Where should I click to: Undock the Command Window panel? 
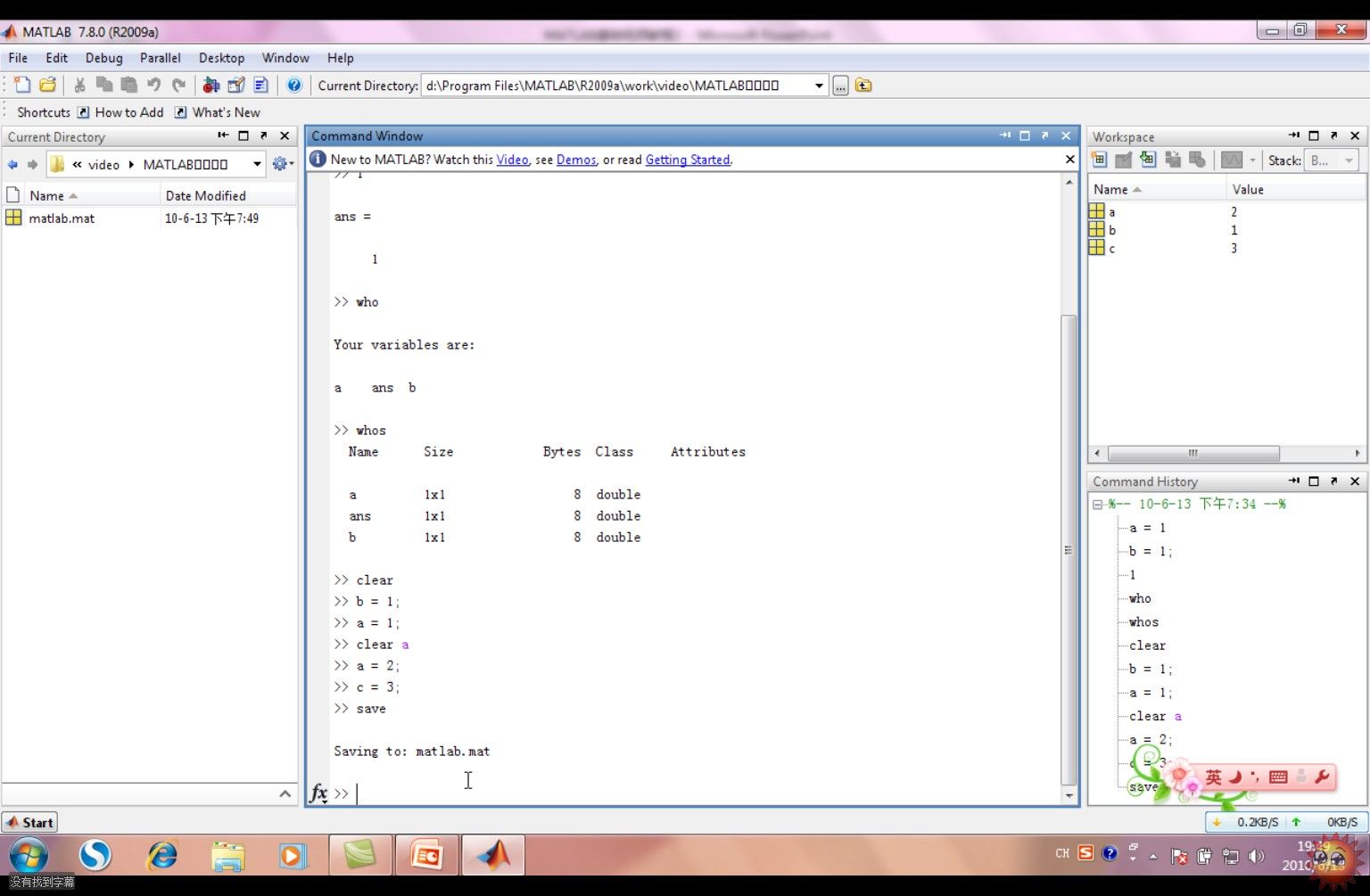tap(1045, 136)
